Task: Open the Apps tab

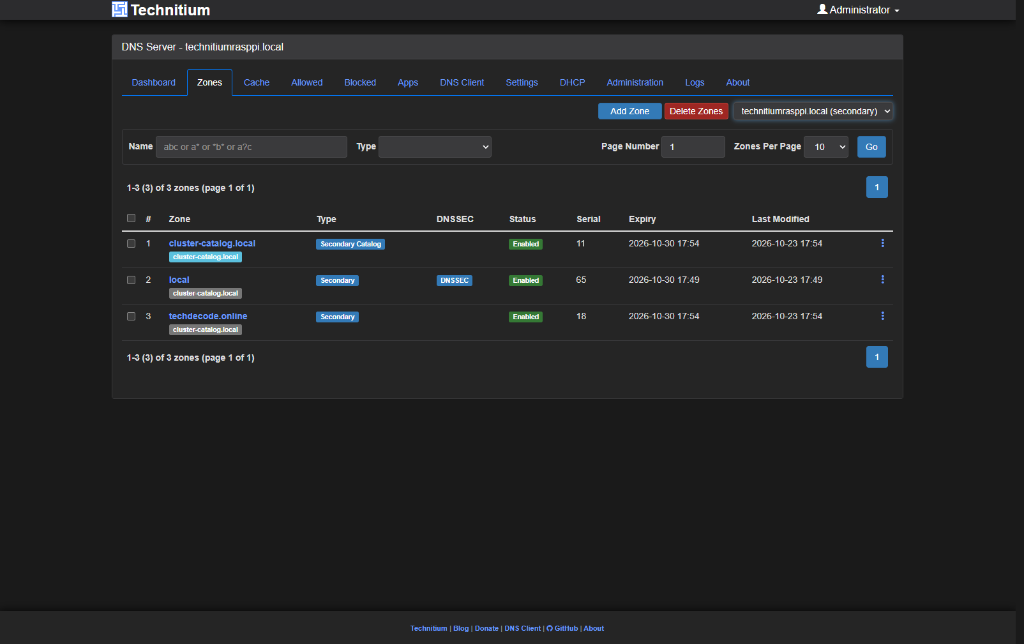Action: (408, 82)
